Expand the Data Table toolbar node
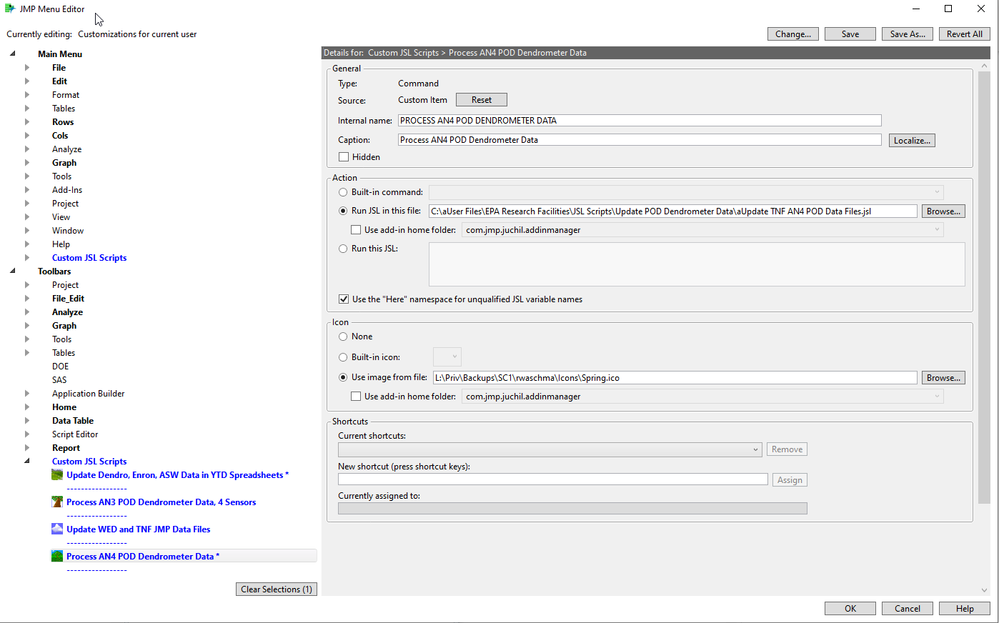The height and width of the screenshot is (623, 999). click(27, 420)
